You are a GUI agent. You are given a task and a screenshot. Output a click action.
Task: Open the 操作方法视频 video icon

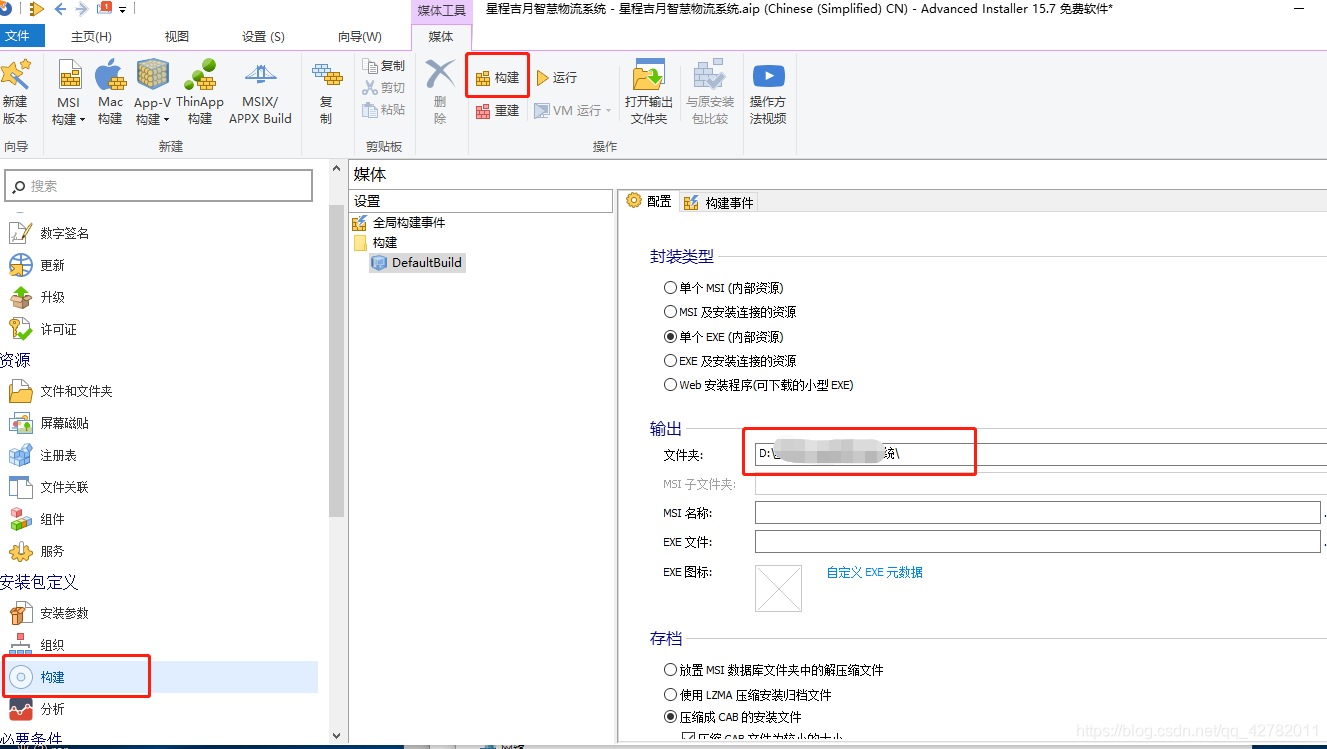tap(768, 76)
